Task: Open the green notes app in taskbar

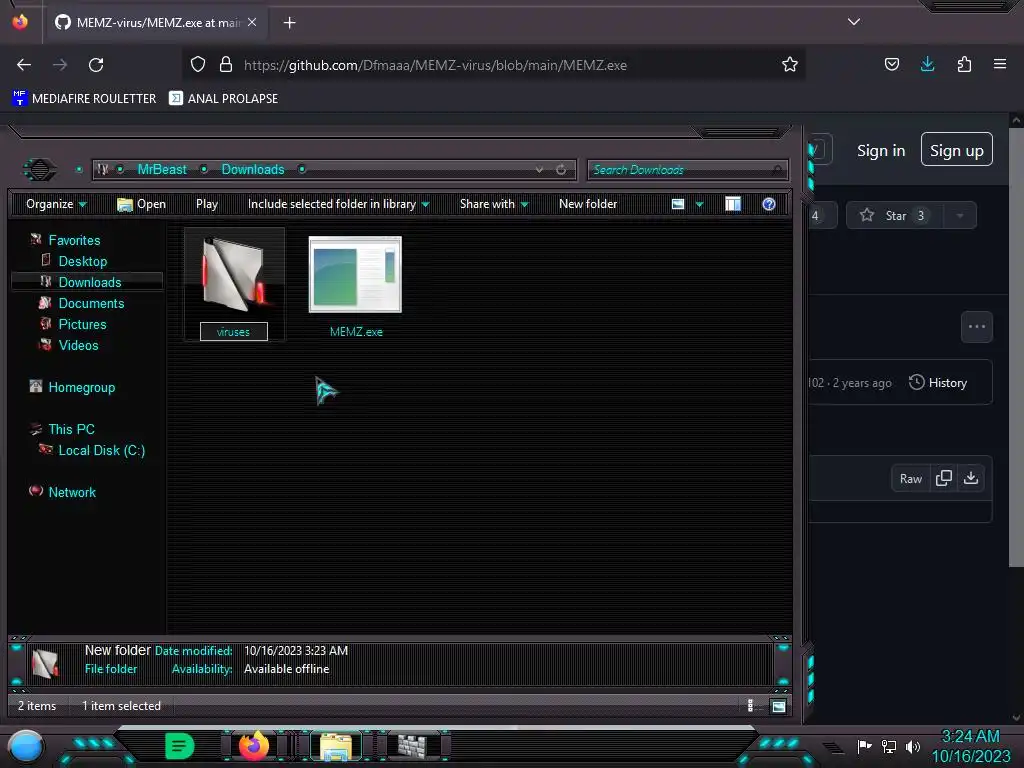Action: click(179, 746)
